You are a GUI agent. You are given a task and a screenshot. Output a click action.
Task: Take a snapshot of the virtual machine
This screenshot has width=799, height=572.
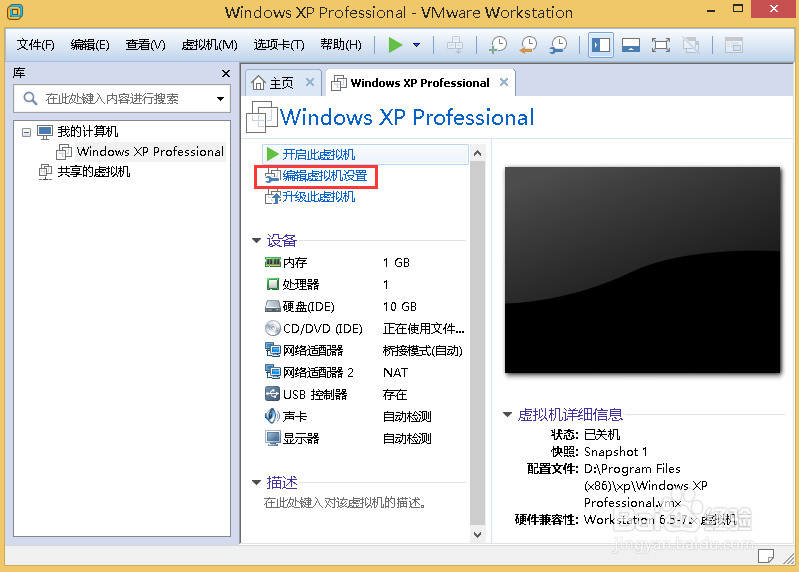(x=498, y=45)
